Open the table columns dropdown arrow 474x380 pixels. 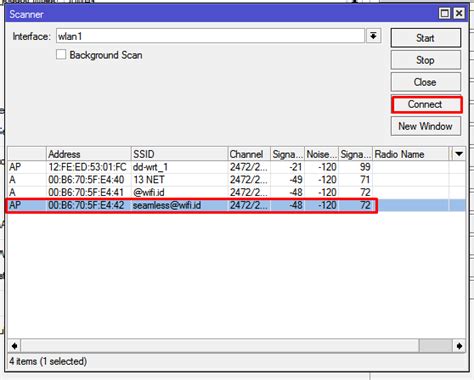click(459, 154)
